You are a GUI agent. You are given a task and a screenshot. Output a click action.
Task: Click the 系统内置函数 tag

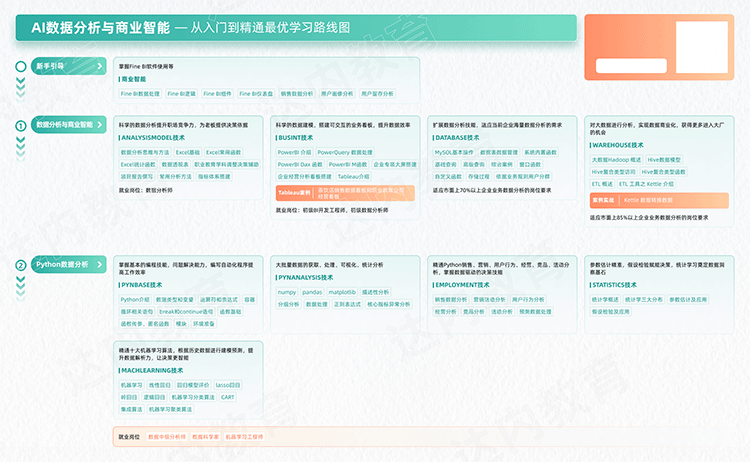[540, 153]
